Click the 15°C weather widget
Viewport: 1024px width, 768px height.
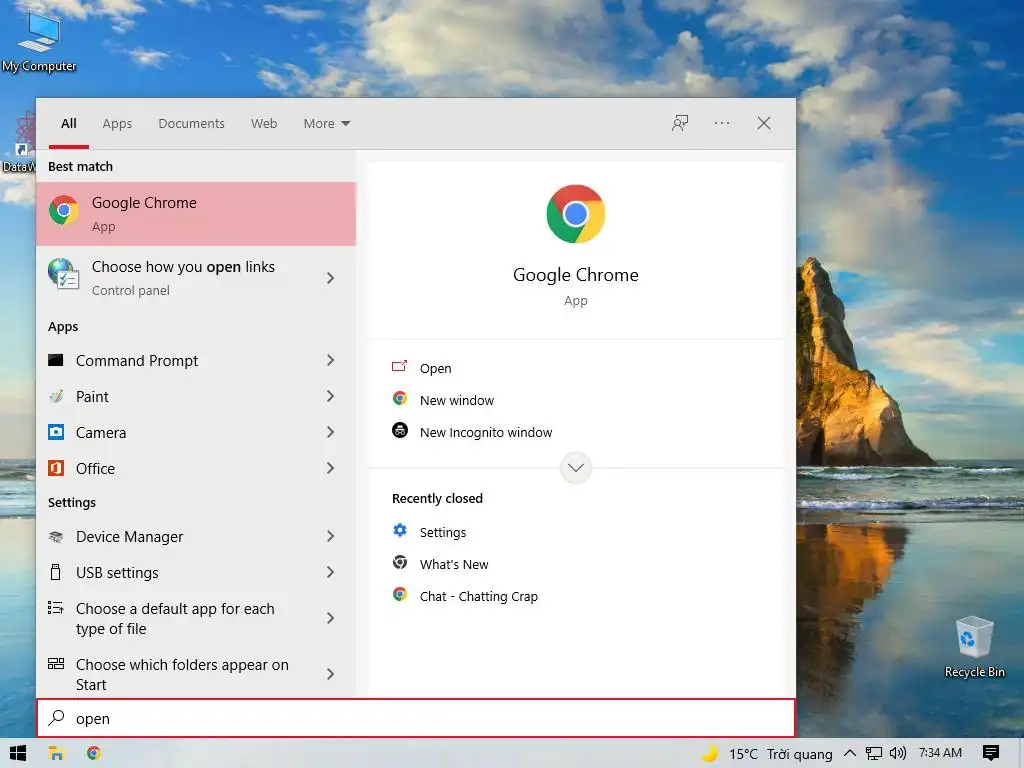pyautogui.click(x=767, y=754)
